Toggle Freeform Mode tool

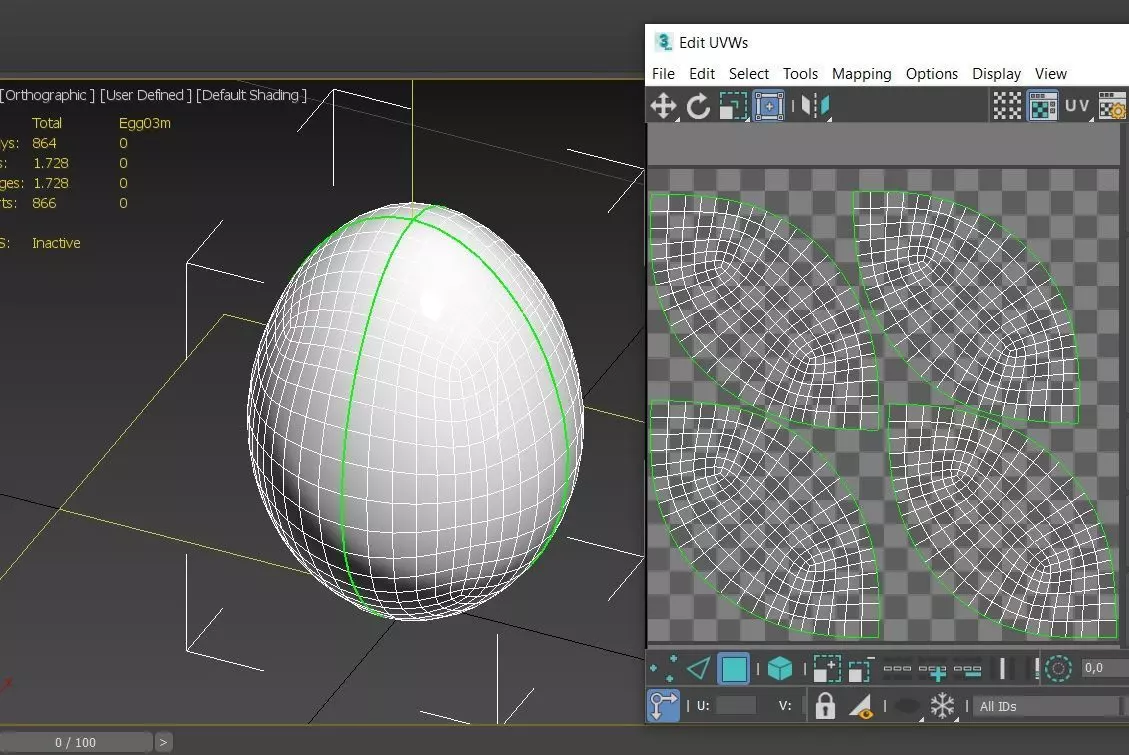pos(768,107)
